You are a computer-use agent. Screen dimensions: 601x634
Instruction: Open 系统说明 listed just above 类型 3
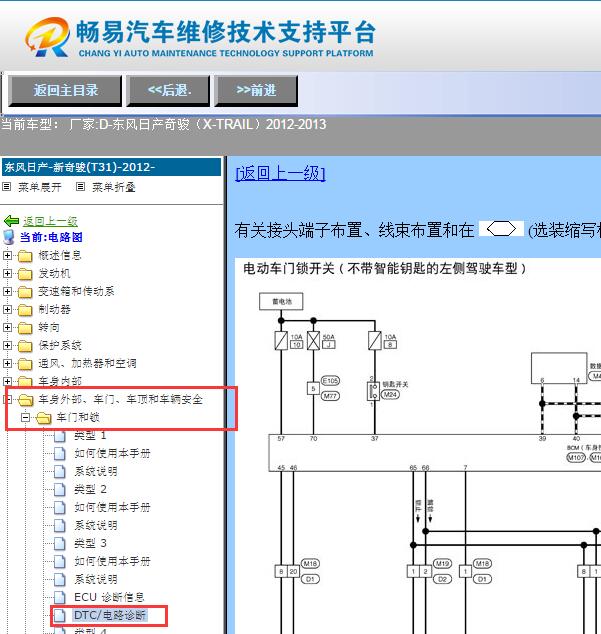pyautogui.click(x=96, y=525)
